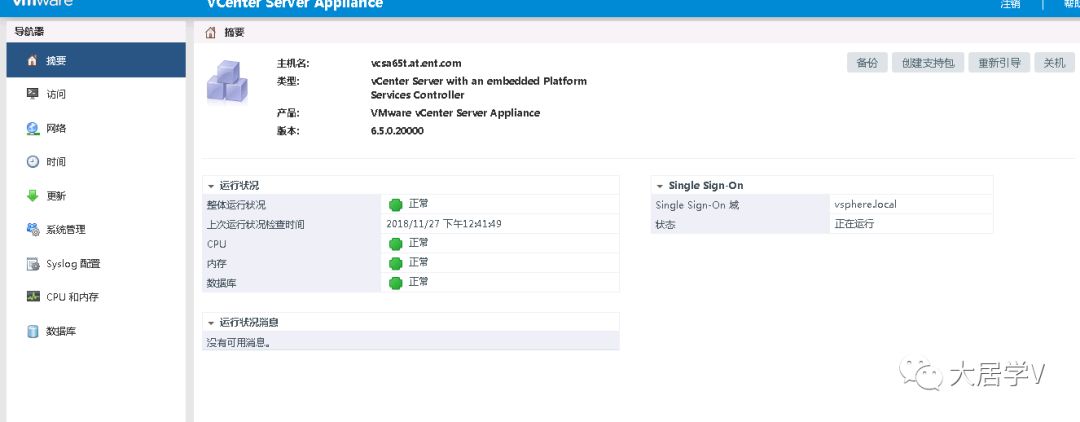Click the 正在运行 status value

855,224
